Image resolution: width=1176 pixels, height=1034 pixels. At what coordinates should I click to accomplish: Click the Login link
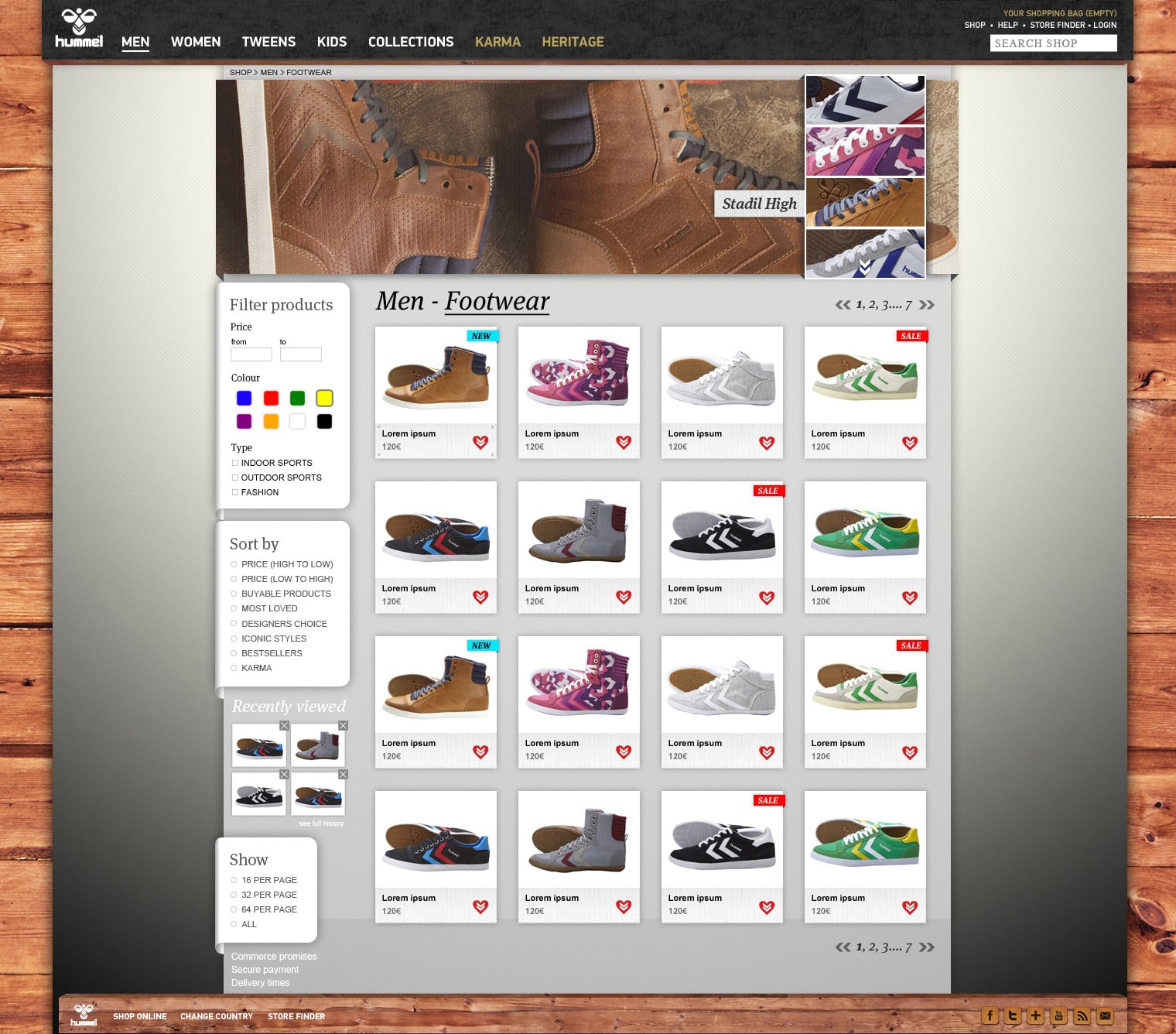point(1105,25)
